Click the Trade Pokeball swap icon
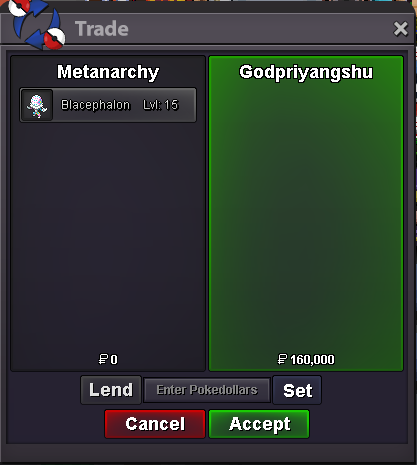 pyautogui.click(x=37, y=24)
